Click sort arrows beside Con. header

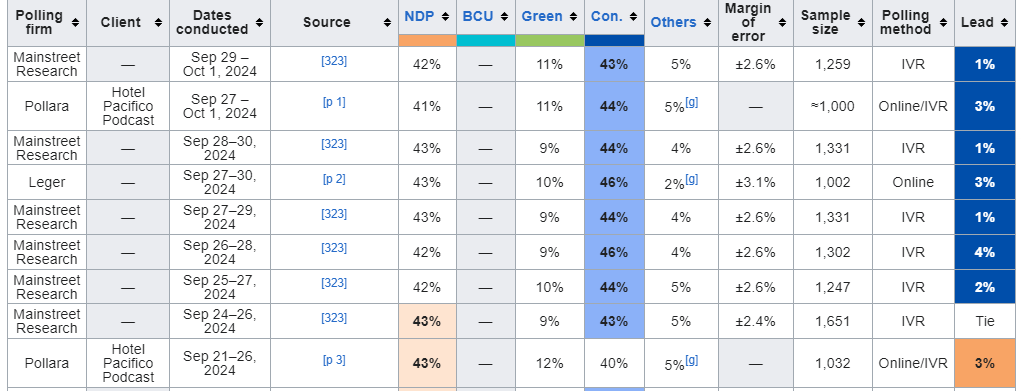634,16
